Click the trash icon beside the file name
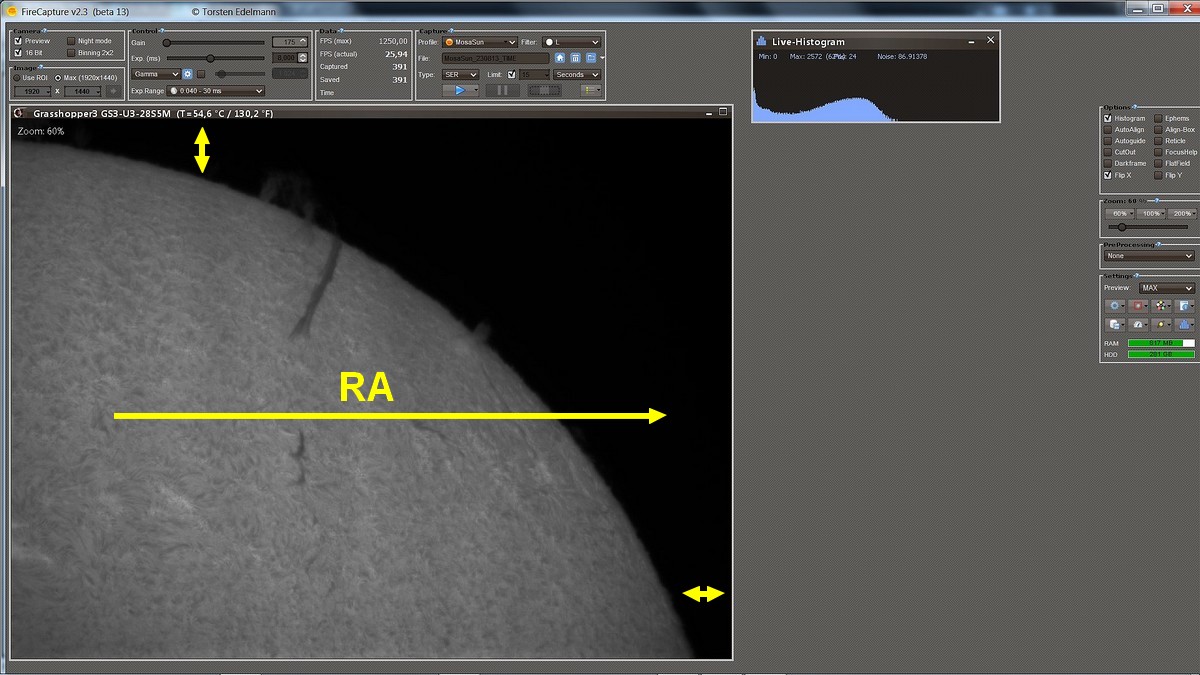 pos(575,58)
